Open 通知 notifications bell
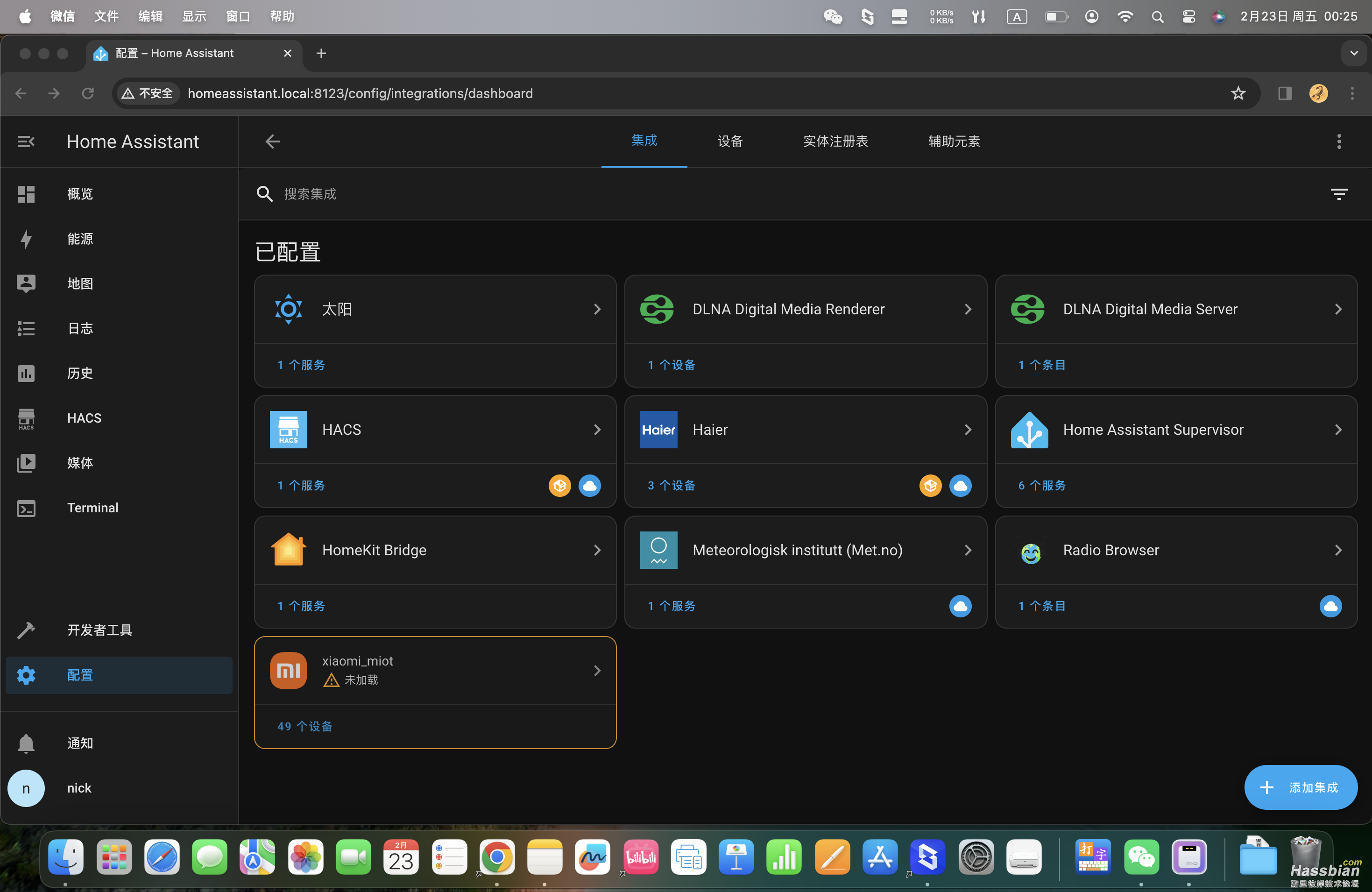The image size is (1372, 892). click(119, 743)
